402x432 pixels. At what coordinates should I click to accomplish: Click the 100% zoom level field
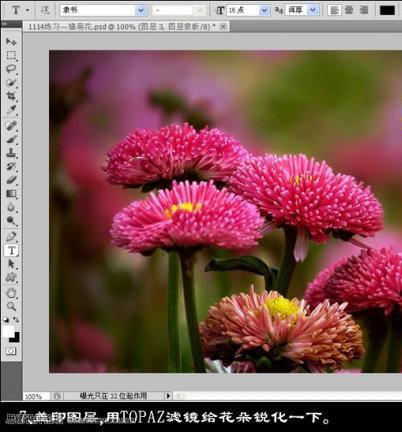36,396
